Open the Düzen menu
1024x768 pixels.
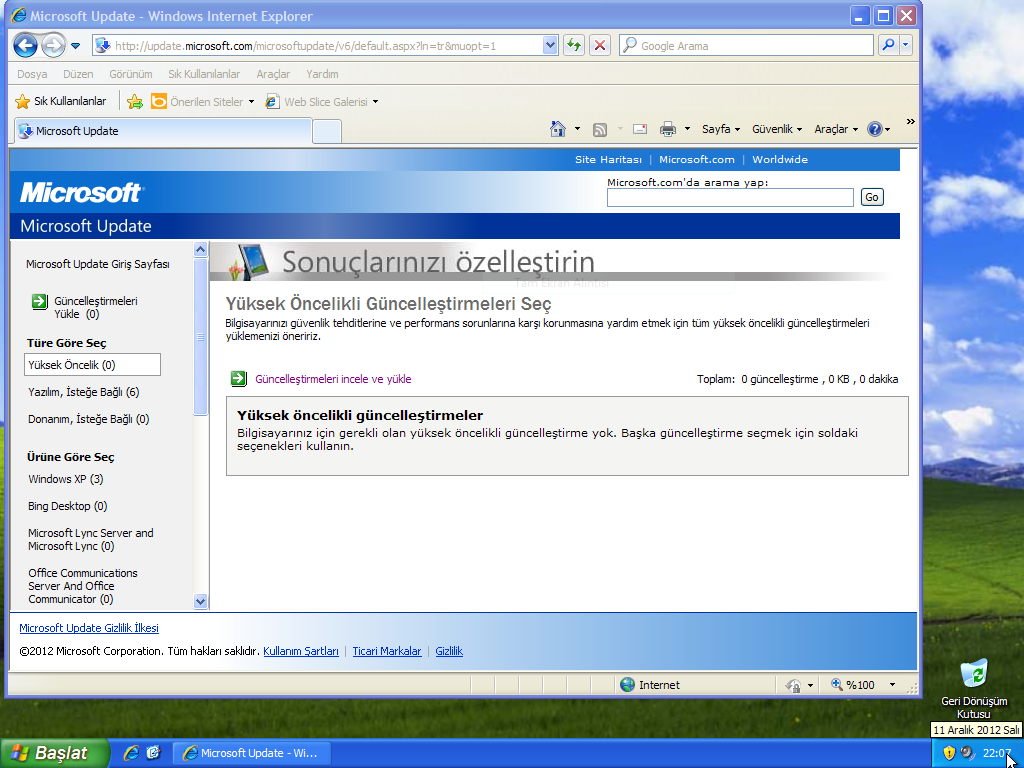click(x=78, y=74)
